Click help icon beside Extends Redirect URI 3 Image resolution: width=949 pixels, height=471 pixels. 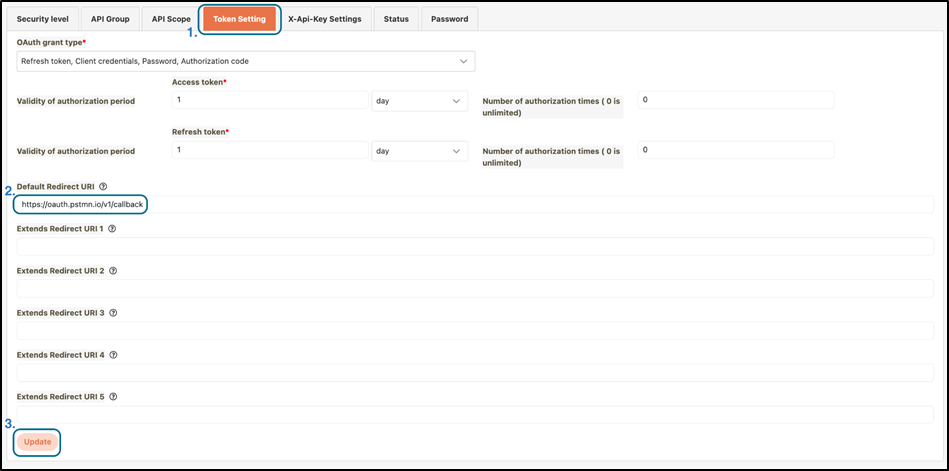pyautogui.click(x=112, y=312)
